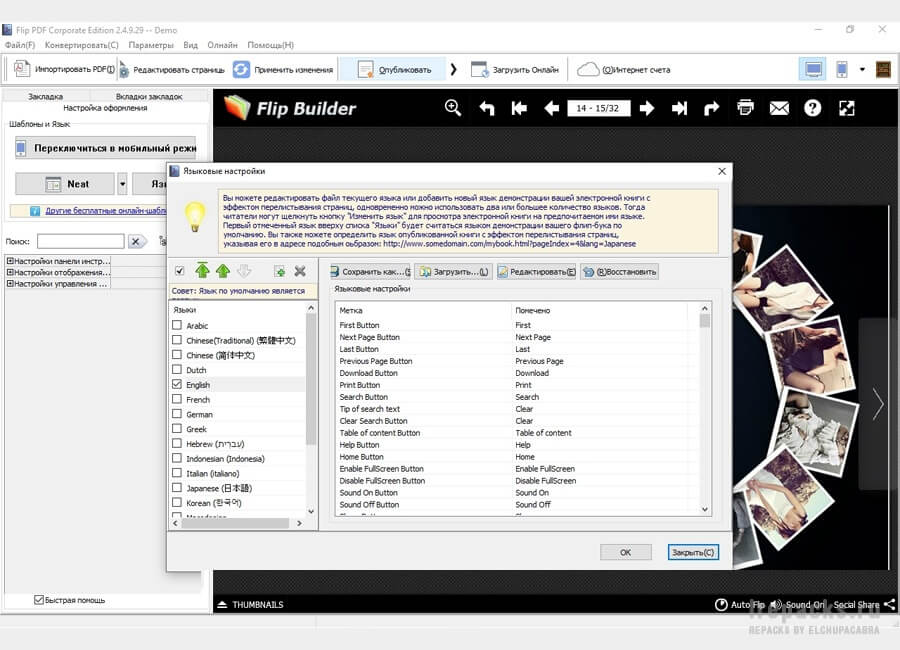
Task: Click the Social Share icon
Action: click(890, 605)
